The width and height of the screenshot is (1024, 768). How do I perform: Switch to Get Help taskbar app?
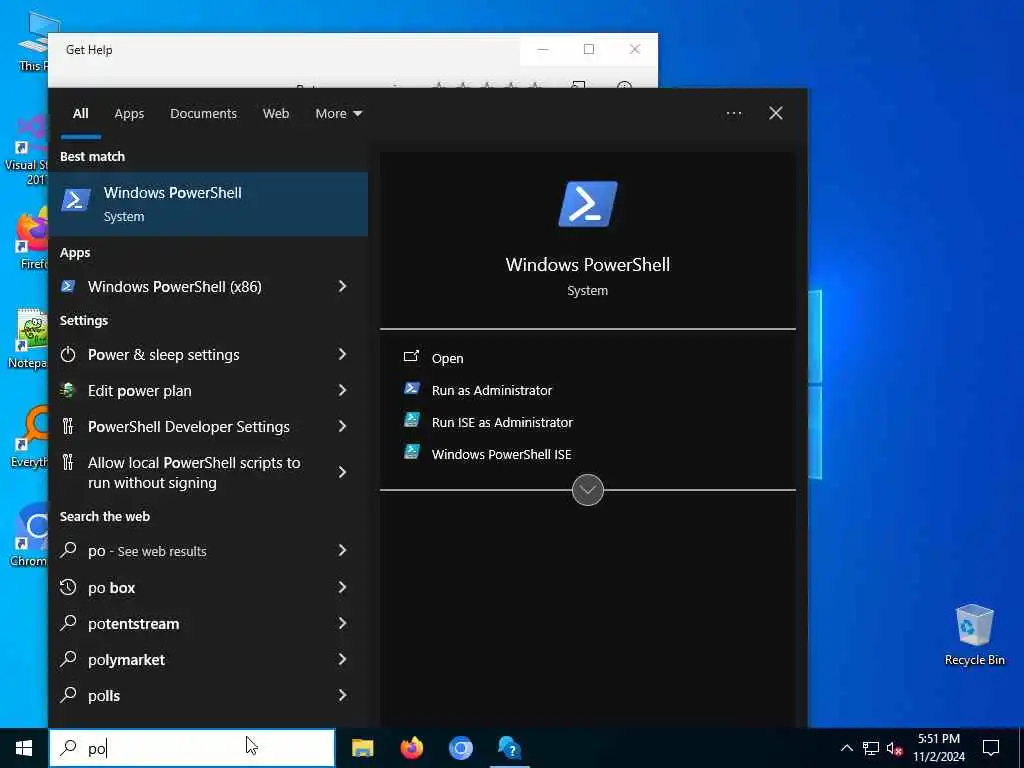(x=509, y=748)
